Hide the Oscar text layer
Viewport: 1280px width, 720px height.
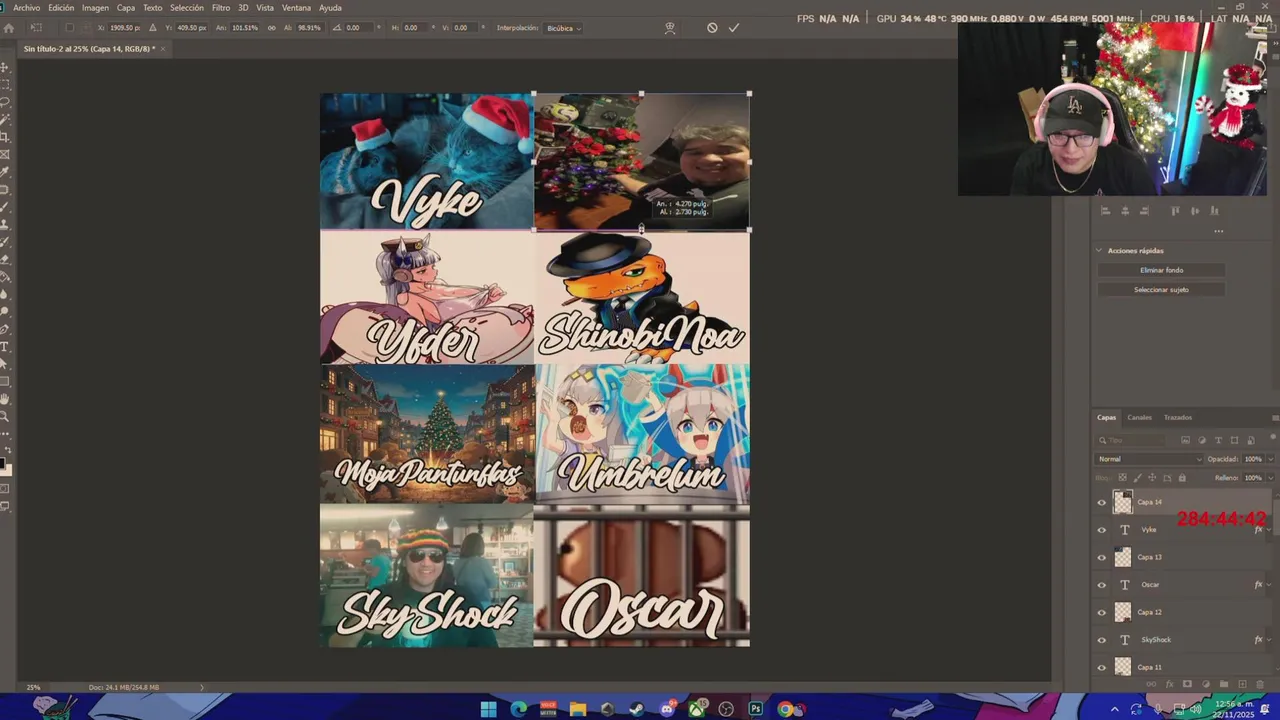tap(1102, 585)
